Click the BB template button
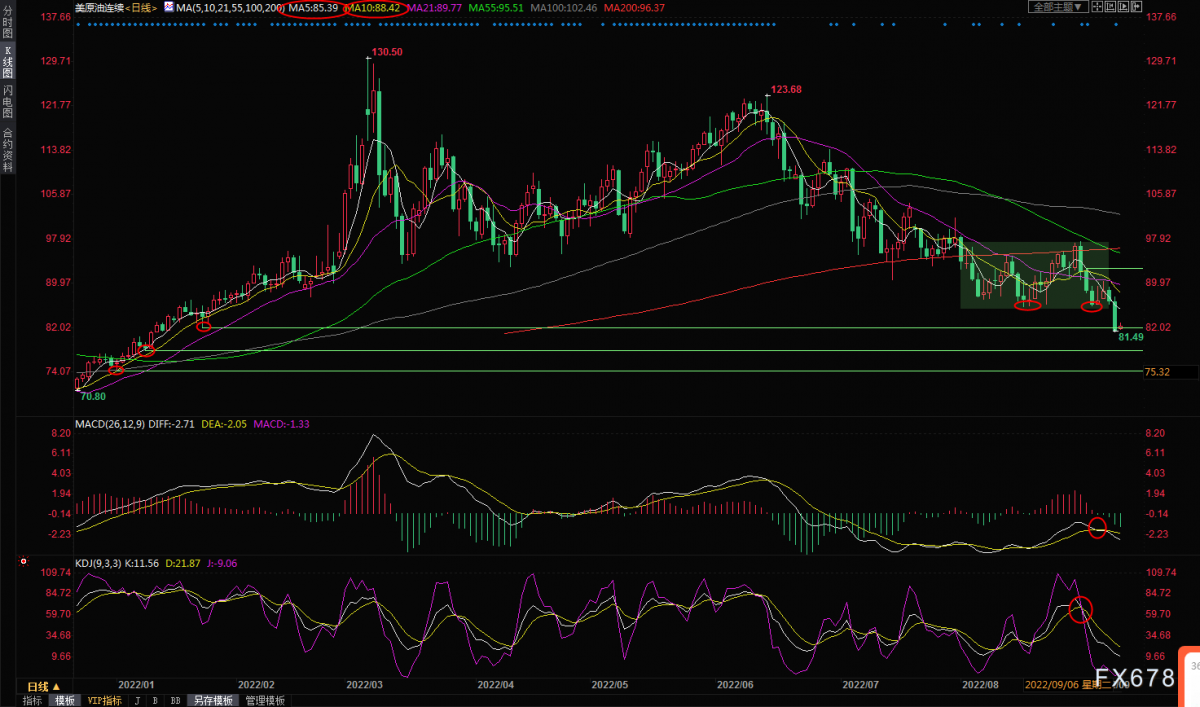Viewport: 1200px width, 707px height. click(175, 700)
